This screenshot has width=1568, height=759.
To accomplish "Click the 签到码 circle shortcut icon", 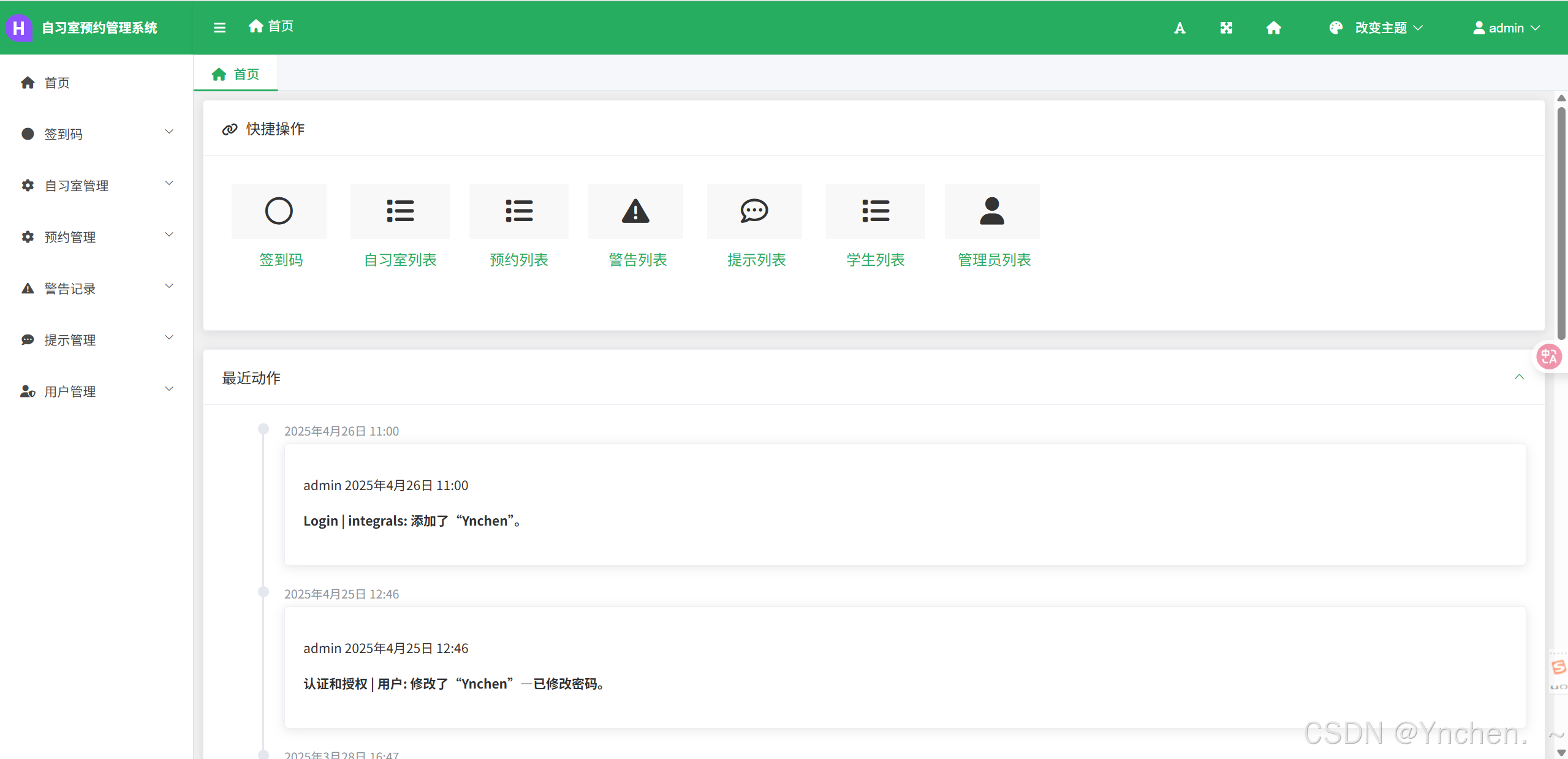I will pos(279,211).
